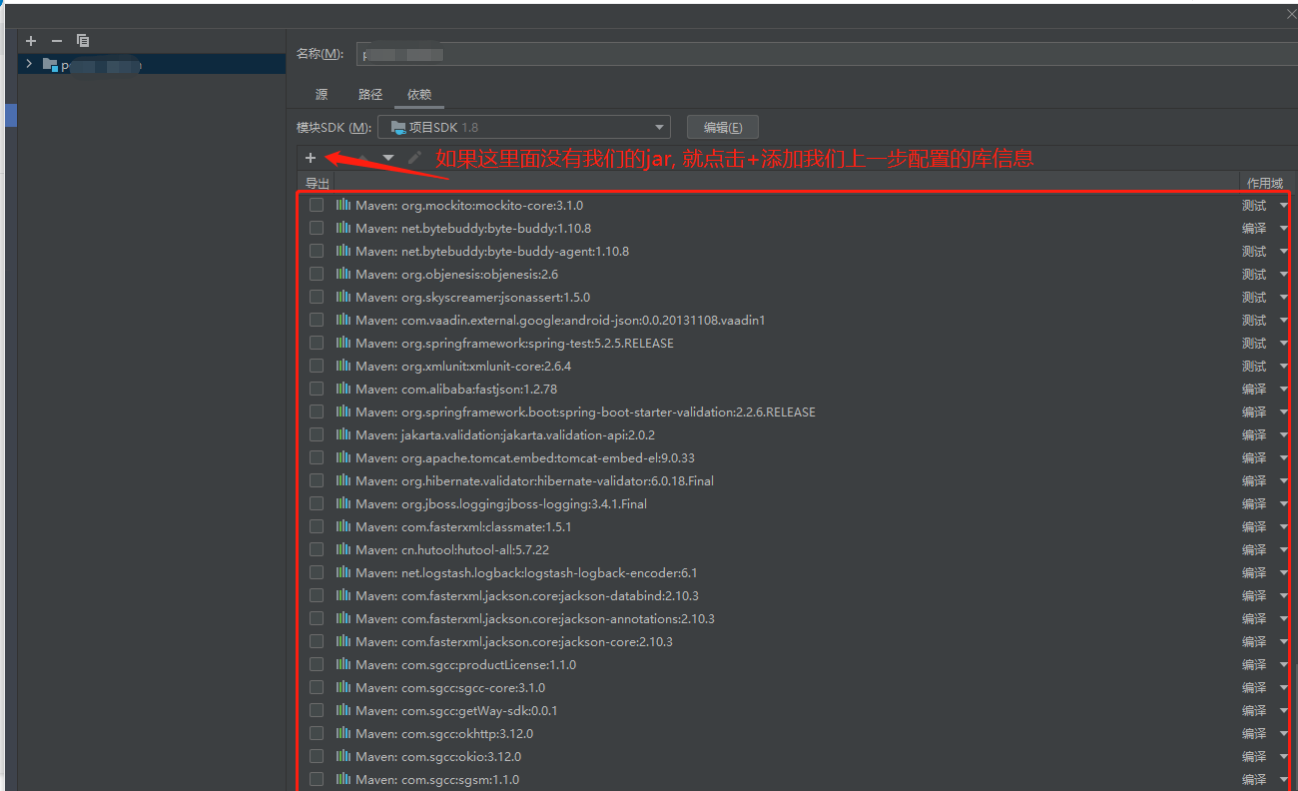Click the pencil edit icon in dependencies toolbar
Viewport: 1298px width, 791px height.
tap(415, 158)
